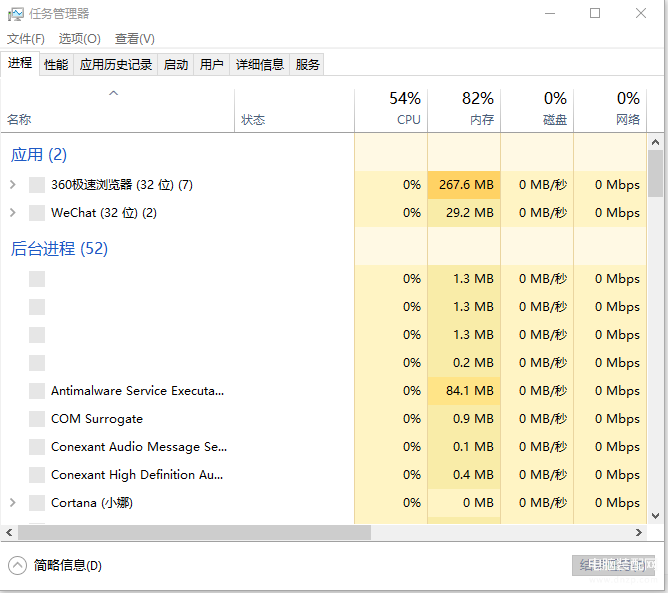Viewport: 668px width, 593px height.
Task: Click the Conexant High Definition Audio icon
Action: 37,475
